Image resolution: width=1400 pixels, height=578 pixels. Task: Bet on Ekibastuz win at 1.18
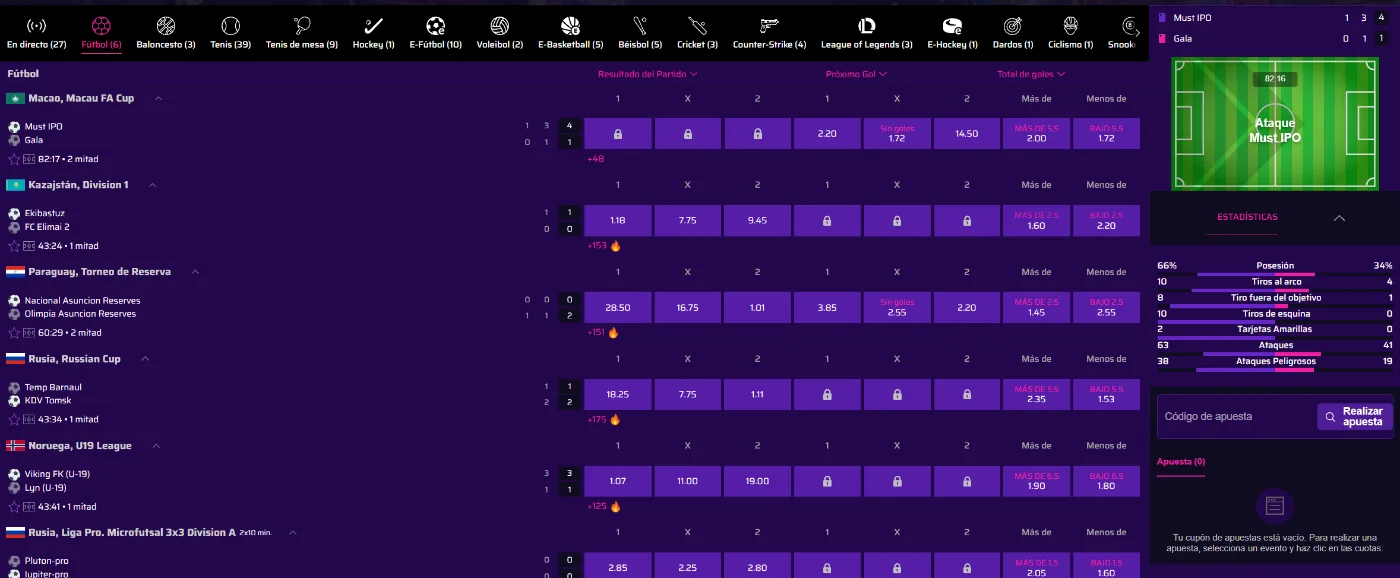[x=618, y=220]
